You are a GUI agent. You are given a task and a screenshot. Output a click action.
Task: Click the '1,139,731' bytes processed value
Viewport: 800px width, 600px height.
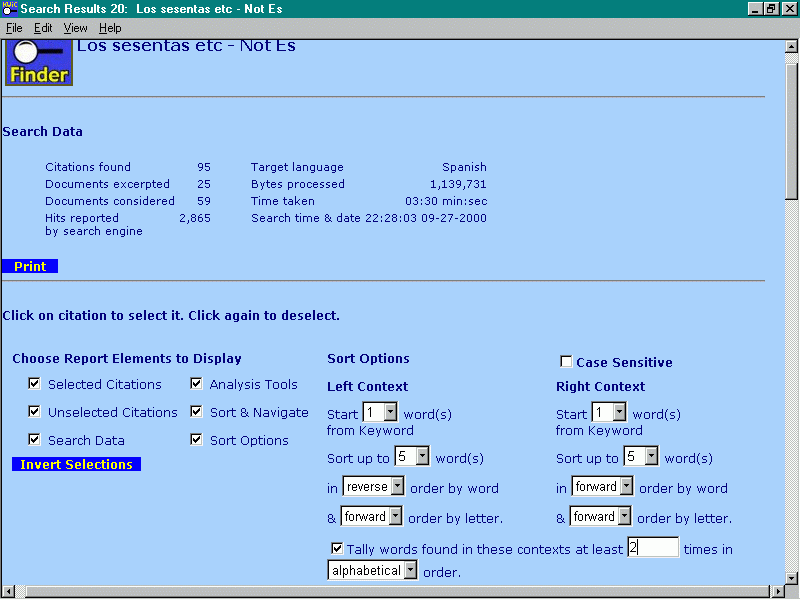(x=458, y=184)
